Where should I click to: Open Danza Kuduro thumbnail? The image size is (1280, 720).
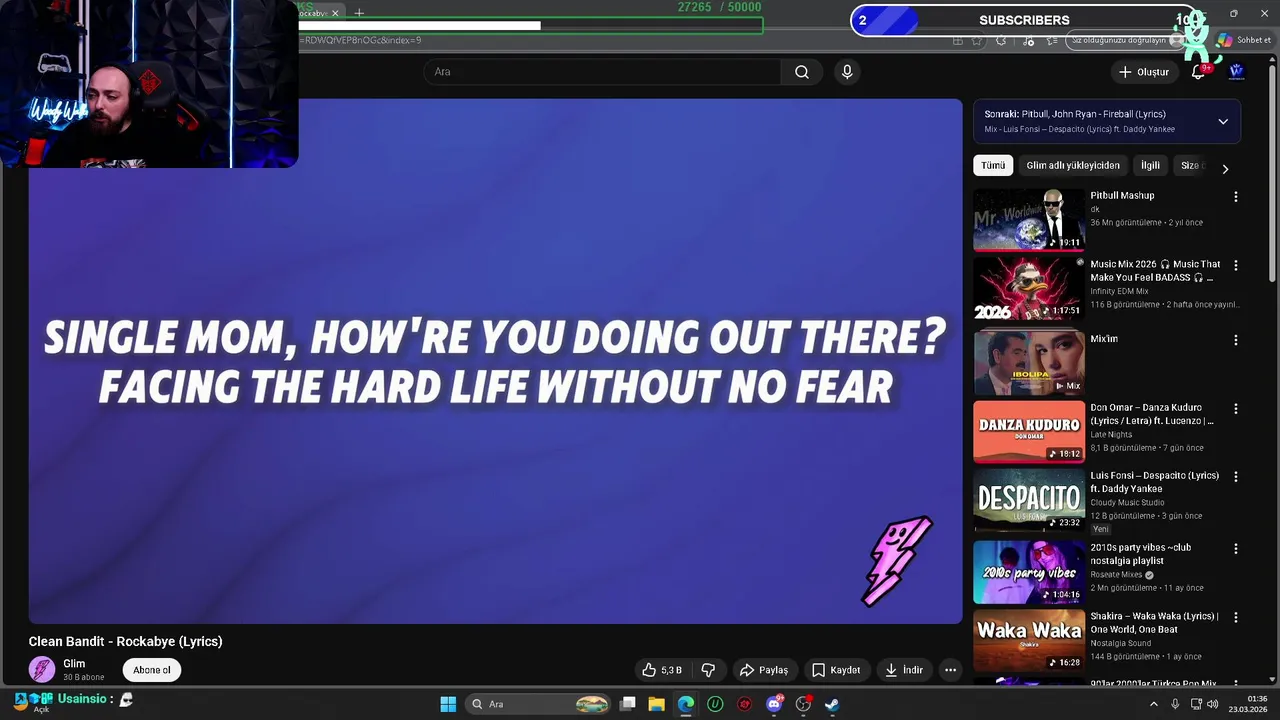pos(1029,432)
